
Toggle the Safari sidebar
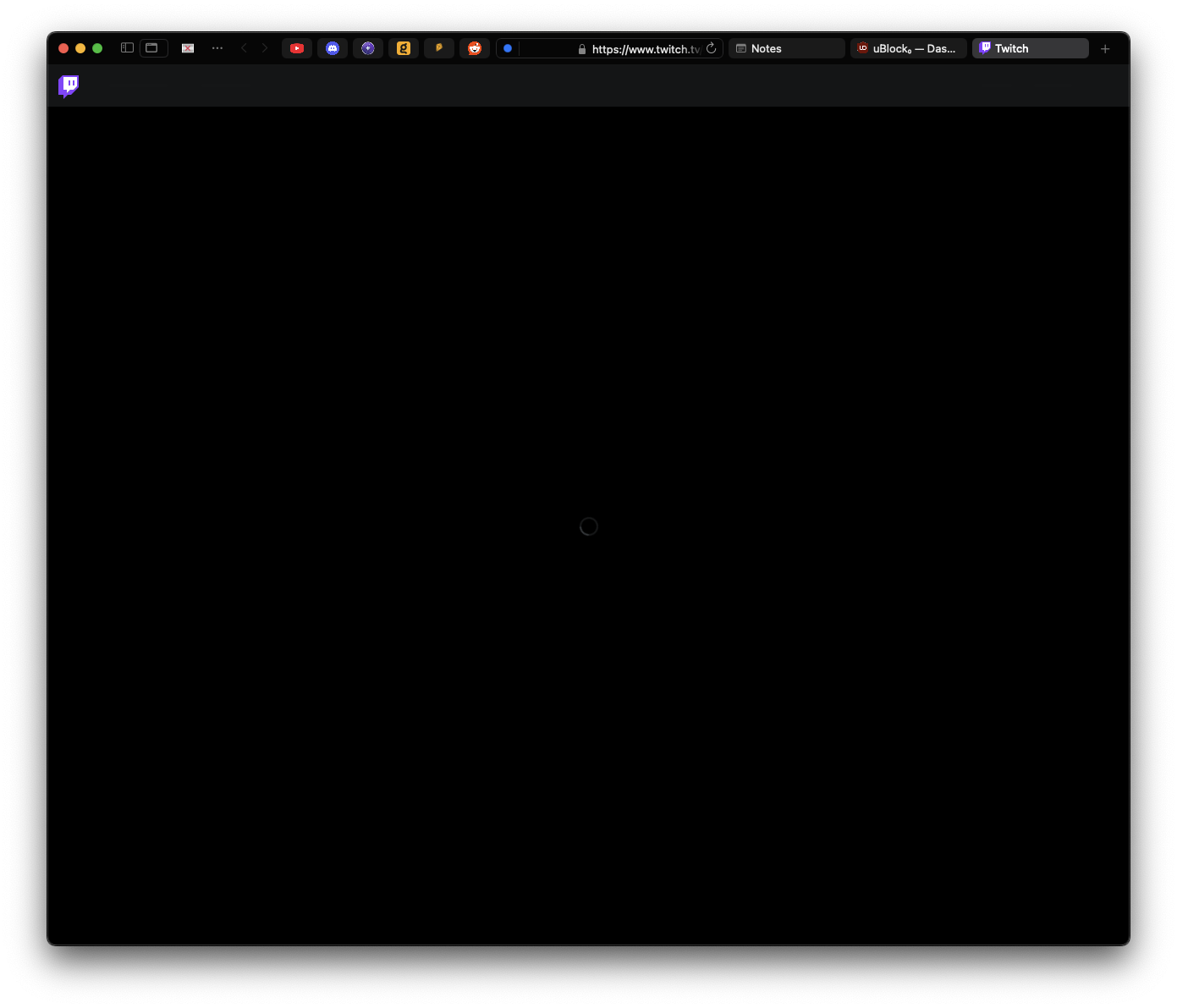(x=127, y=48)
